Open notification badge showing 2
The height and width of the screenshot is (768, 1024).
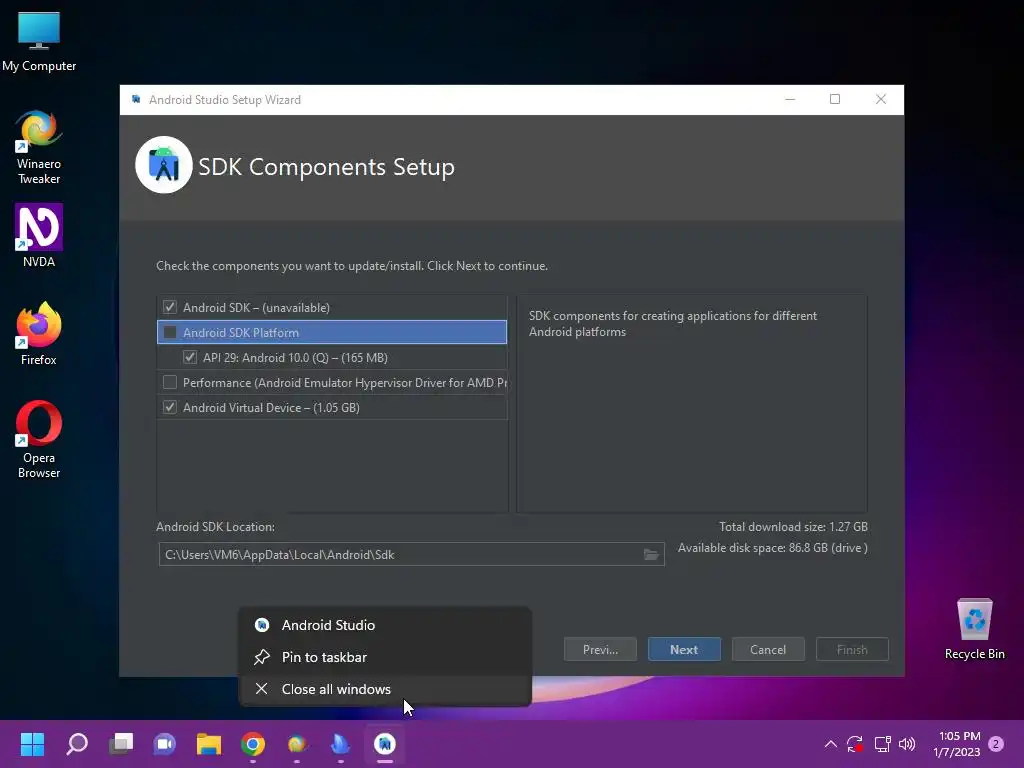click(996, 744)
